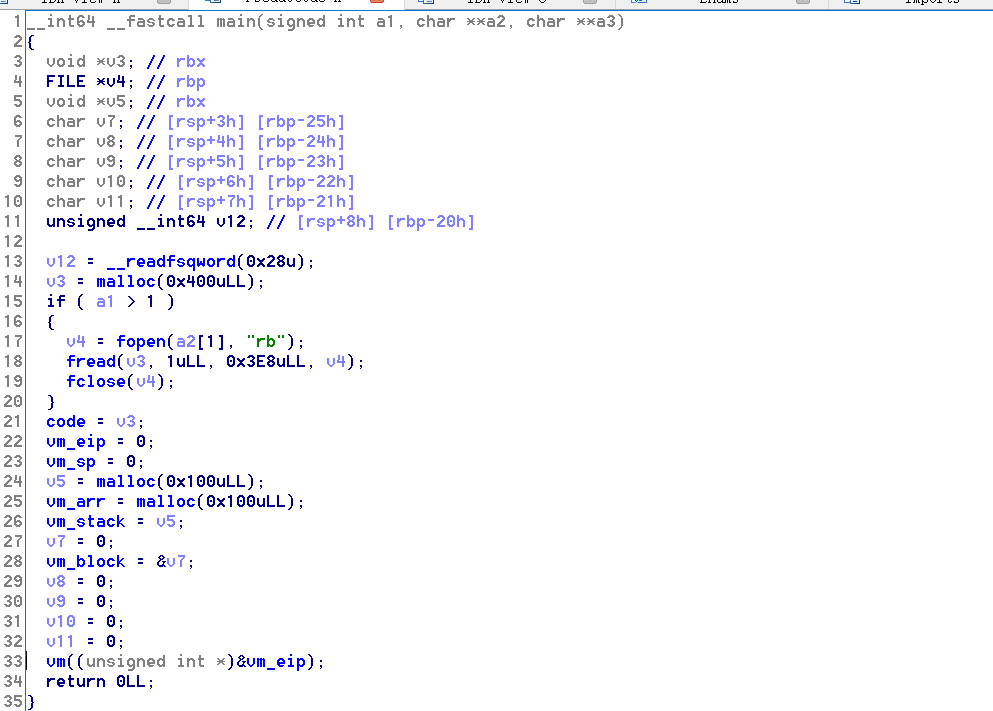Click the v11 assignment on line 32
The image size is (993, 711).
85,641
